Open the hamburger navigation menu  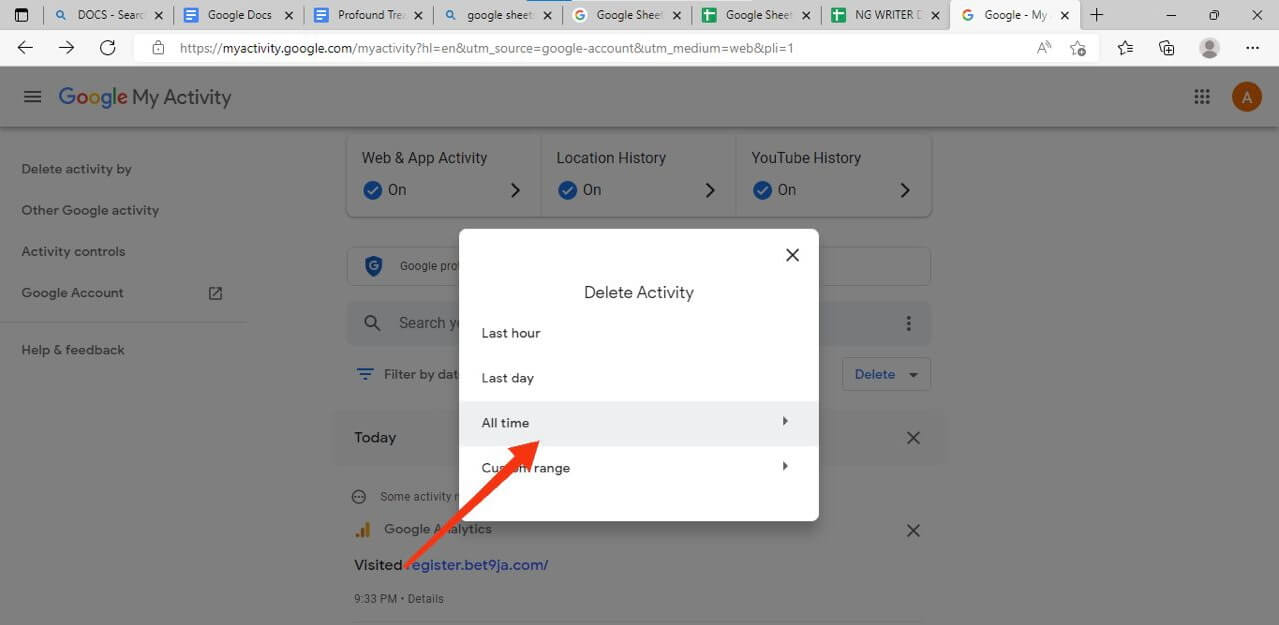tap(32, 96)
